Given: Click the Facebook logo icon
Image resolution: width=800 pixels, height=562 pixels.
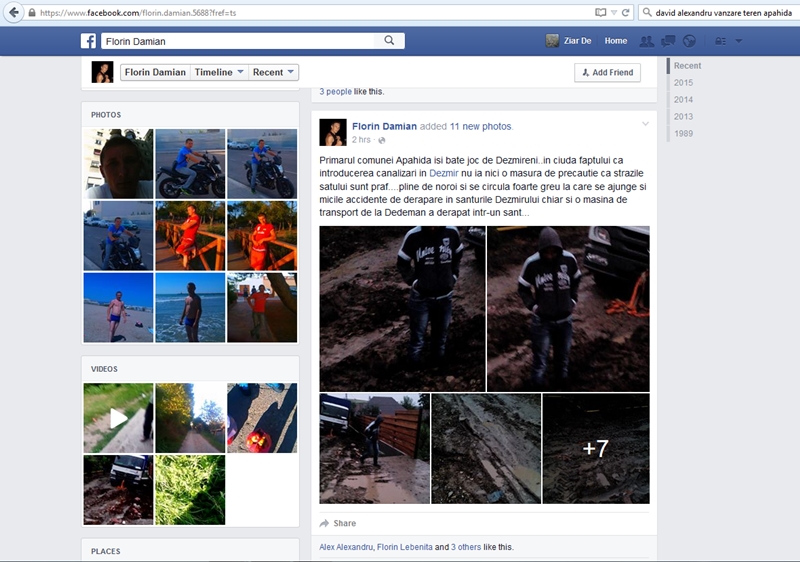Looking at the screenshot, I should pyautogui.click(x=88, y=41).
